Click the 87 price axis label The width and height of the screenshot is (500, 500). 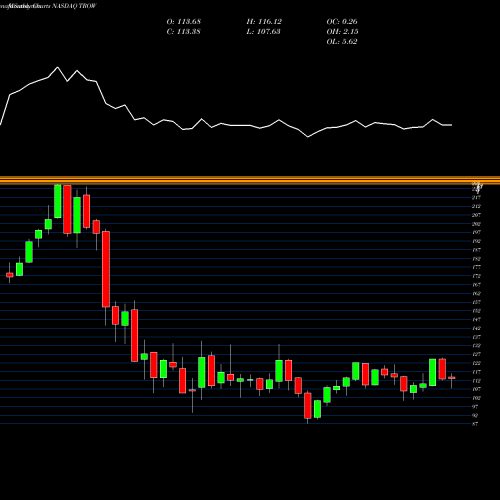pyautogui.click(x=475, y=424)
